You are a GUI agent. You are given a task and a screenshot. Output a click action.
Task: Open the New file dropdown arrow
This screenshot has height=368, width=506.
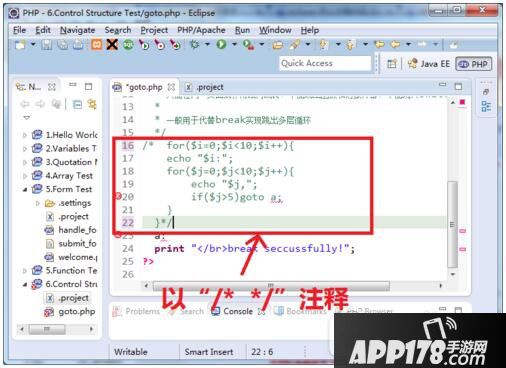[33, 44]
